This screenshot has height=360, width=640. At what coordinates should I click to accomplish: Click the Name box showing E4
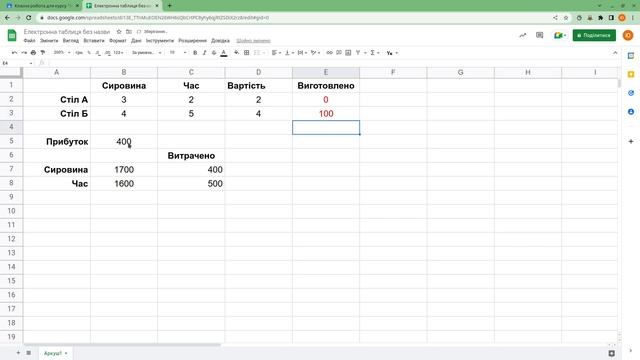(17, 63)
